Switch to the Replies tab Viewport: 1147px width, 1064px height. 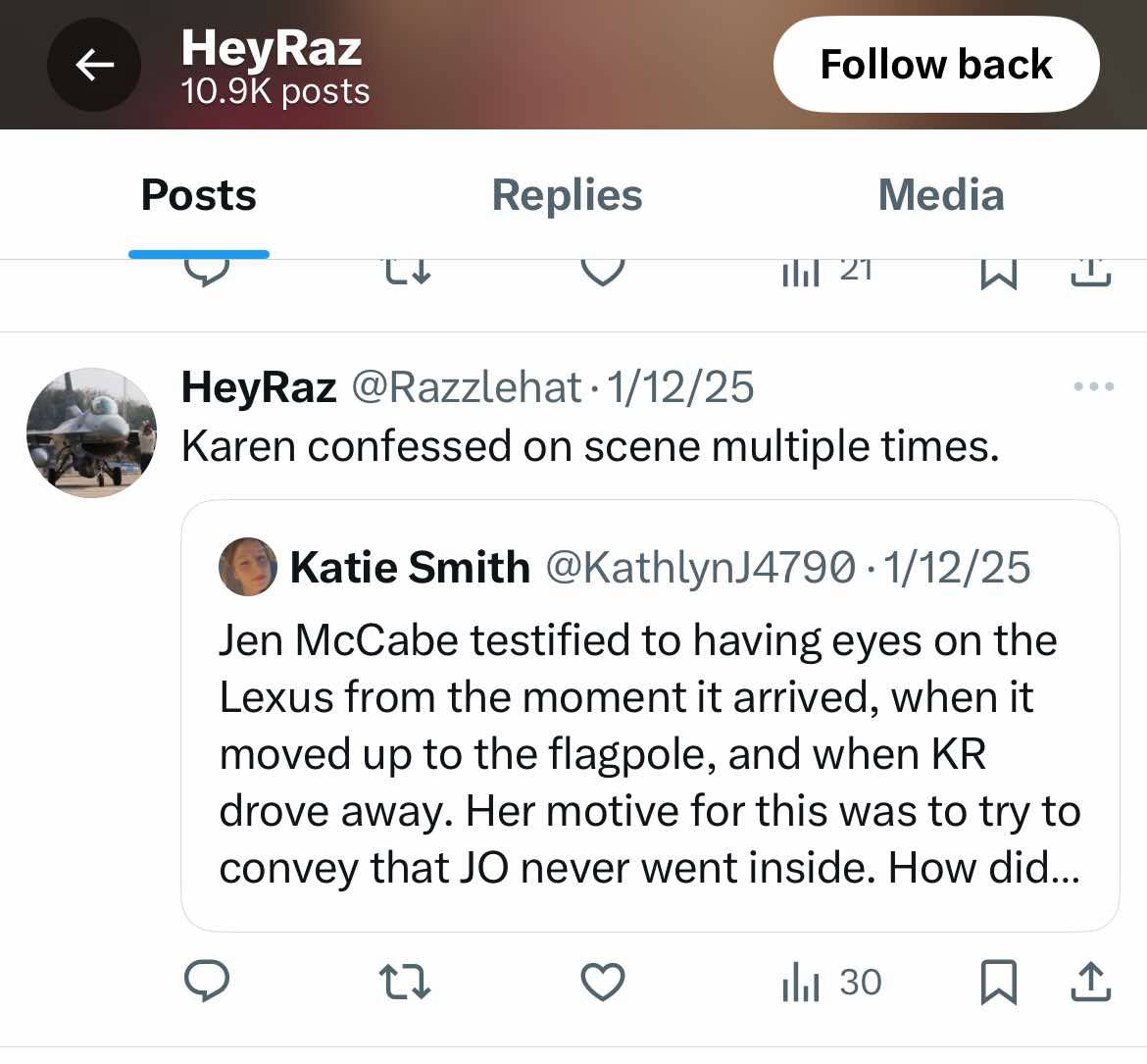[567, 194]
